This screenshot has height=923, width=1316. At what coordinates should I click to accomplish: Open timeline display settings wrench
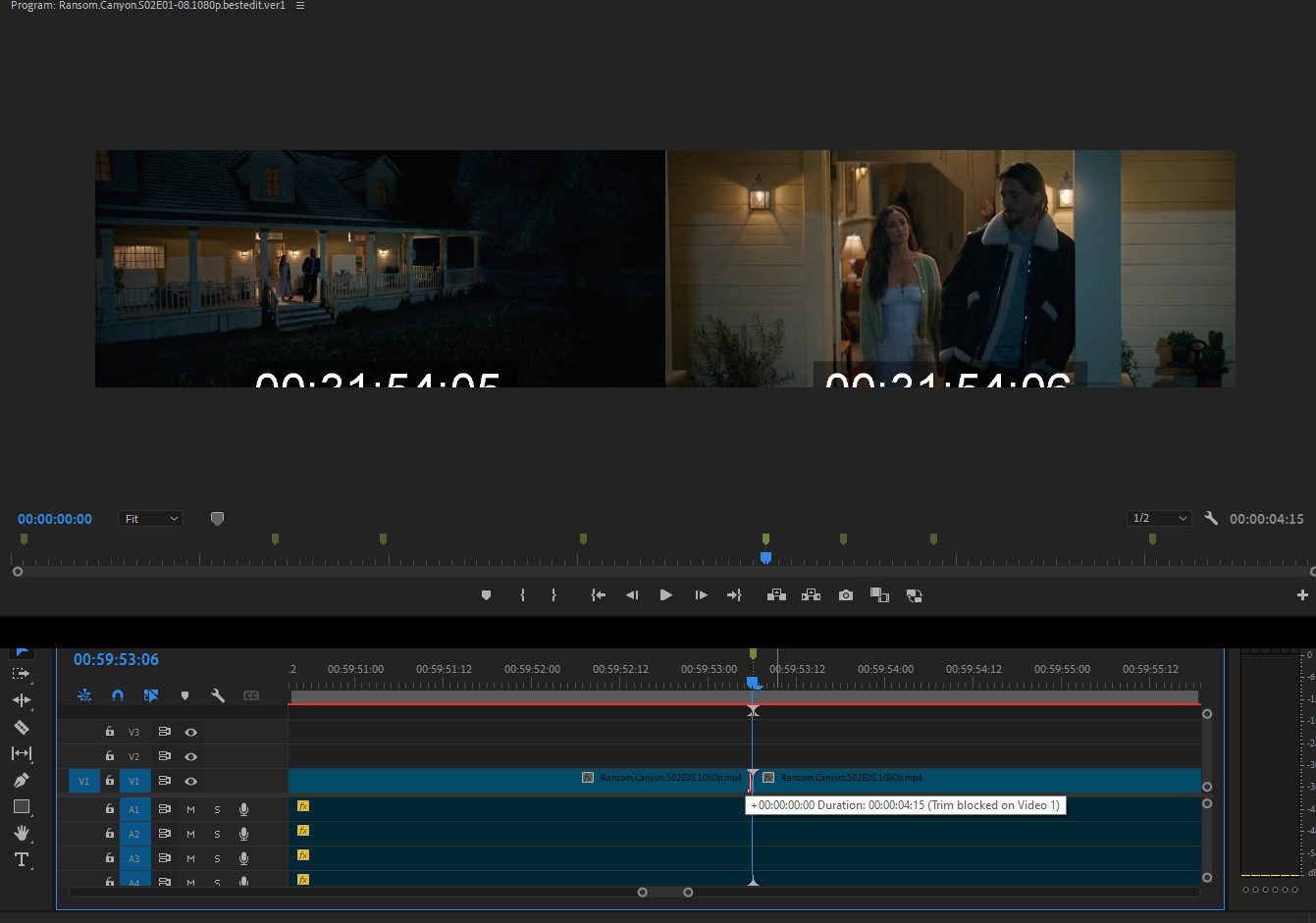point(218,695)
